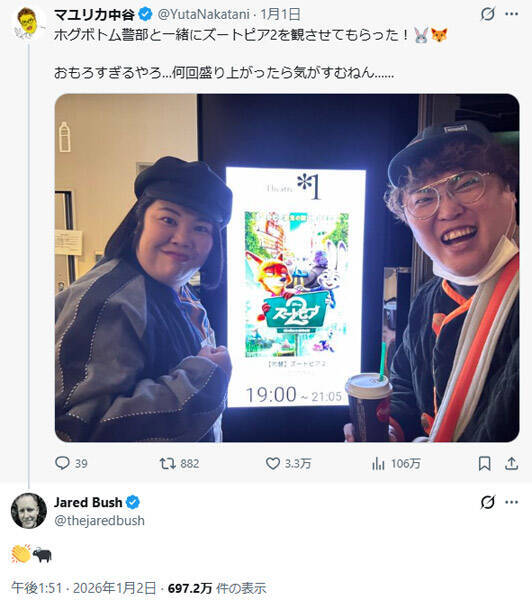Click the @YutaNakatani handle

point(203,15)
